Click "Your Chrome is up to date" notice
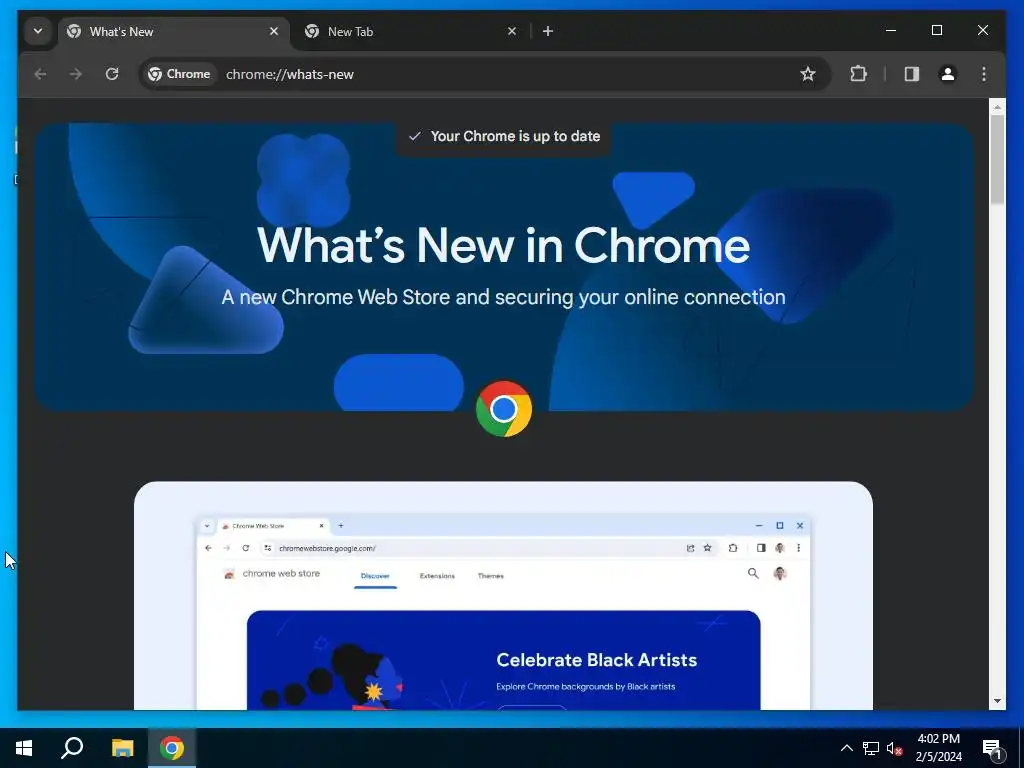The height and width of the screenshot is (768, 1024). tap(504, 136)
